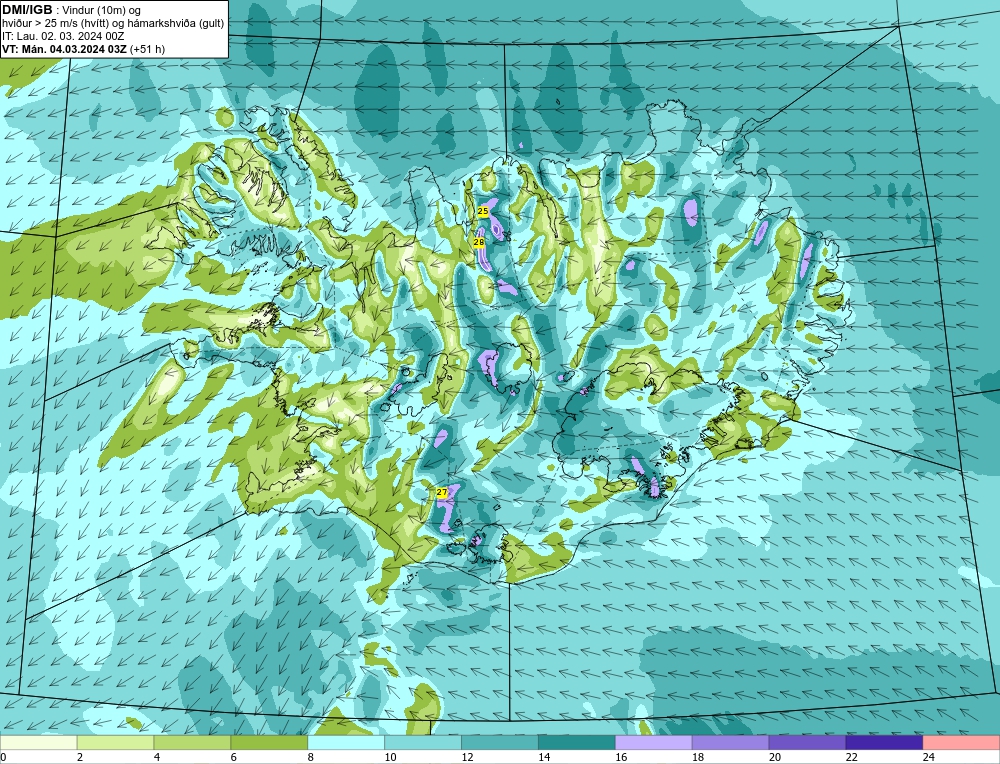Viewport: 1000px width, 764px height.
Task: Click the legend tick number 18
Action: pyautogui.click(x=698, y=757)
